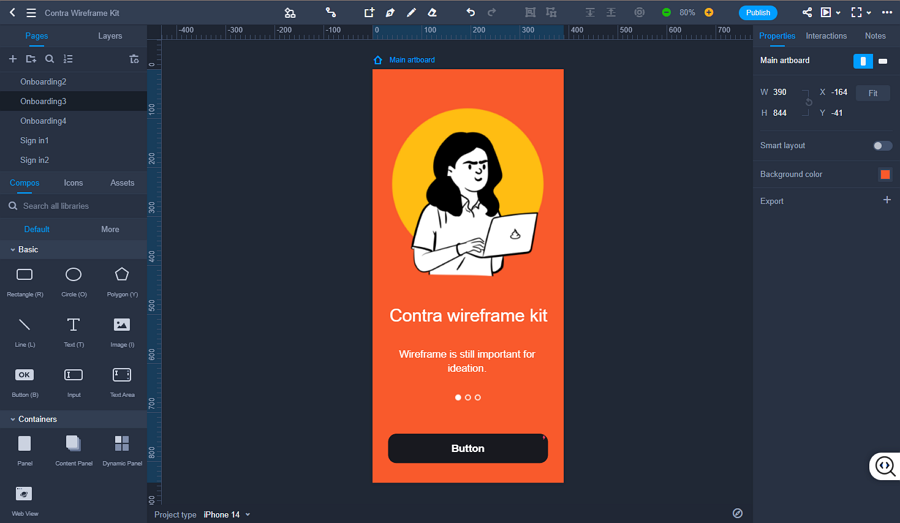Zoom out with the green minus button

click(x=666, y=13)
